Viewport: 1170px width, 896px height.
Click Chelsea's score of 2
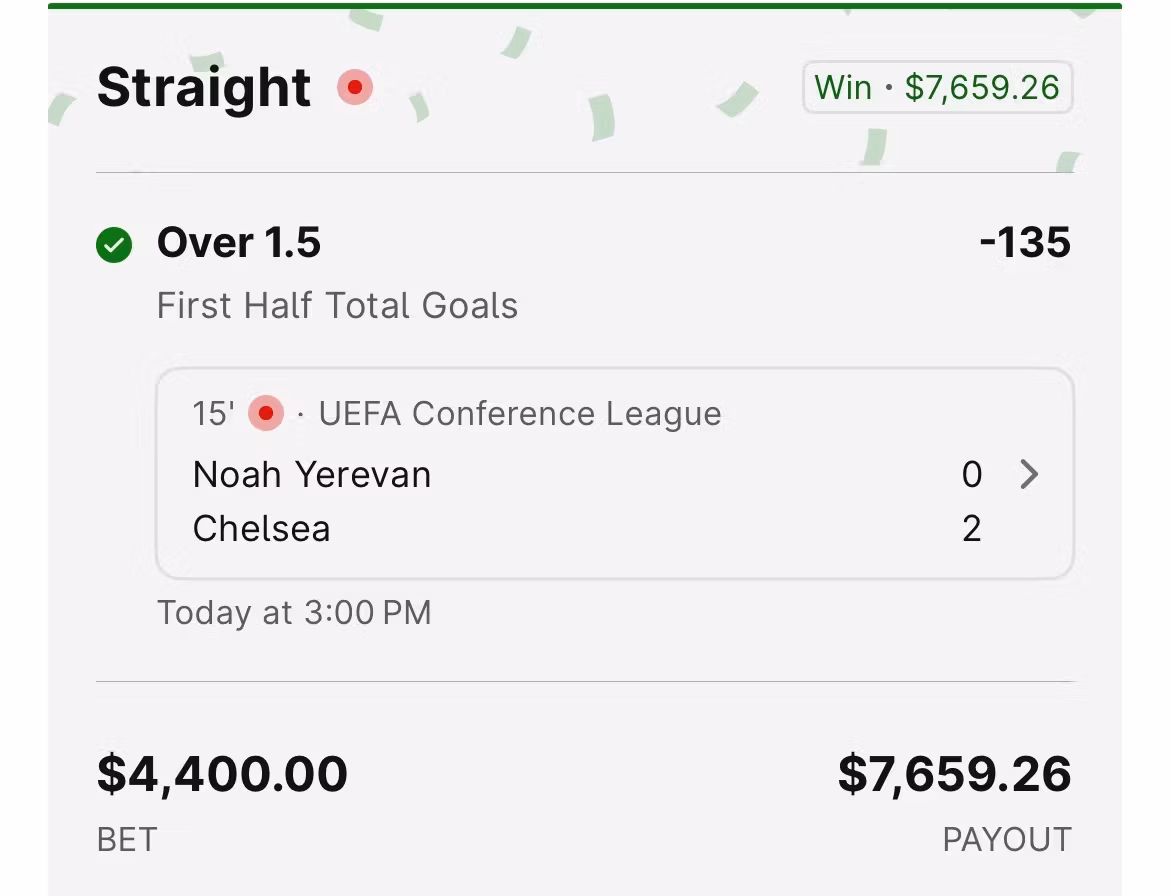[971, 528]
